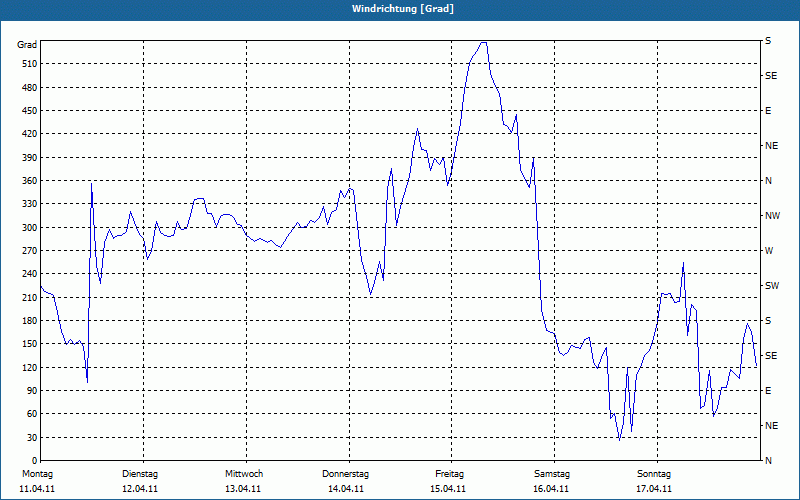Select the '180' degree axis value
Viewport: 800px width, 500px height.
(x=30, y=321)
